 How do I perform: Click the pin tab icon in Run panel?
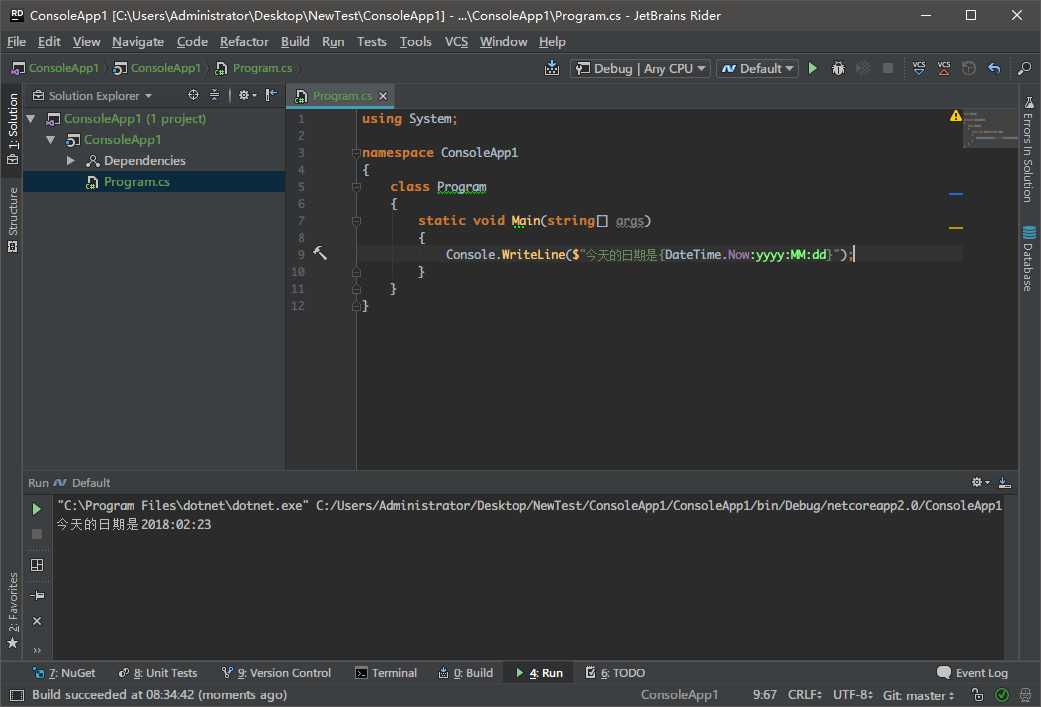coord(37,595)
